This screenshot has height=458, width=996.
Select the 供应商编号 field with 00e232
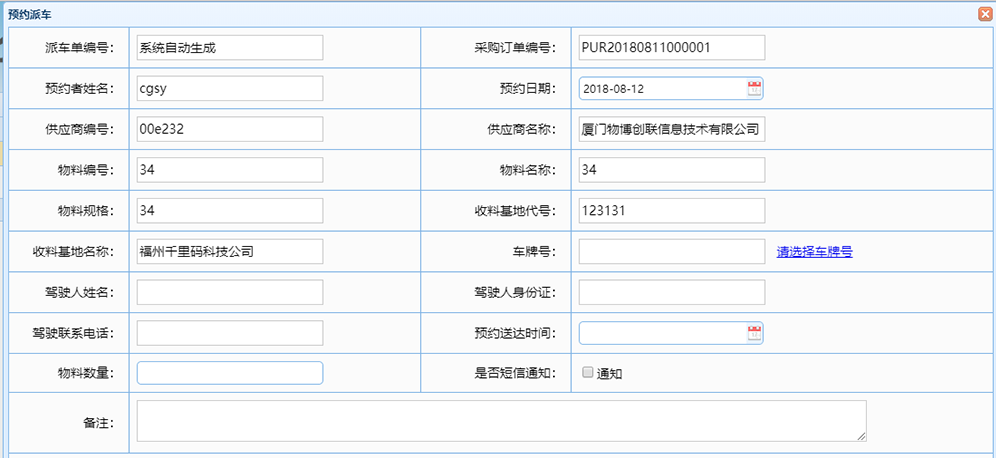[229, 129]
